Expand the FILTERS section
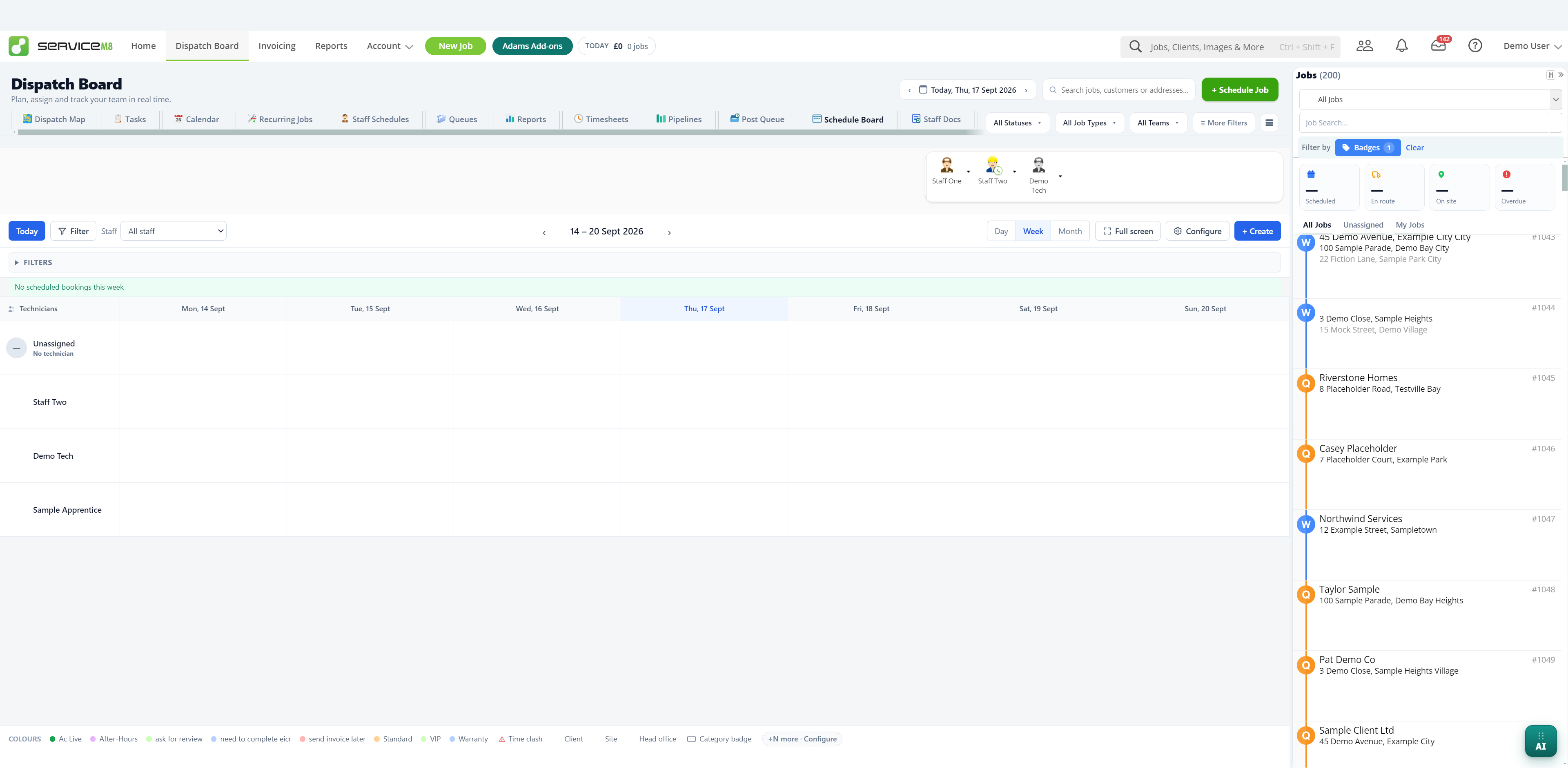The image size is (1568, 768). 645,263
